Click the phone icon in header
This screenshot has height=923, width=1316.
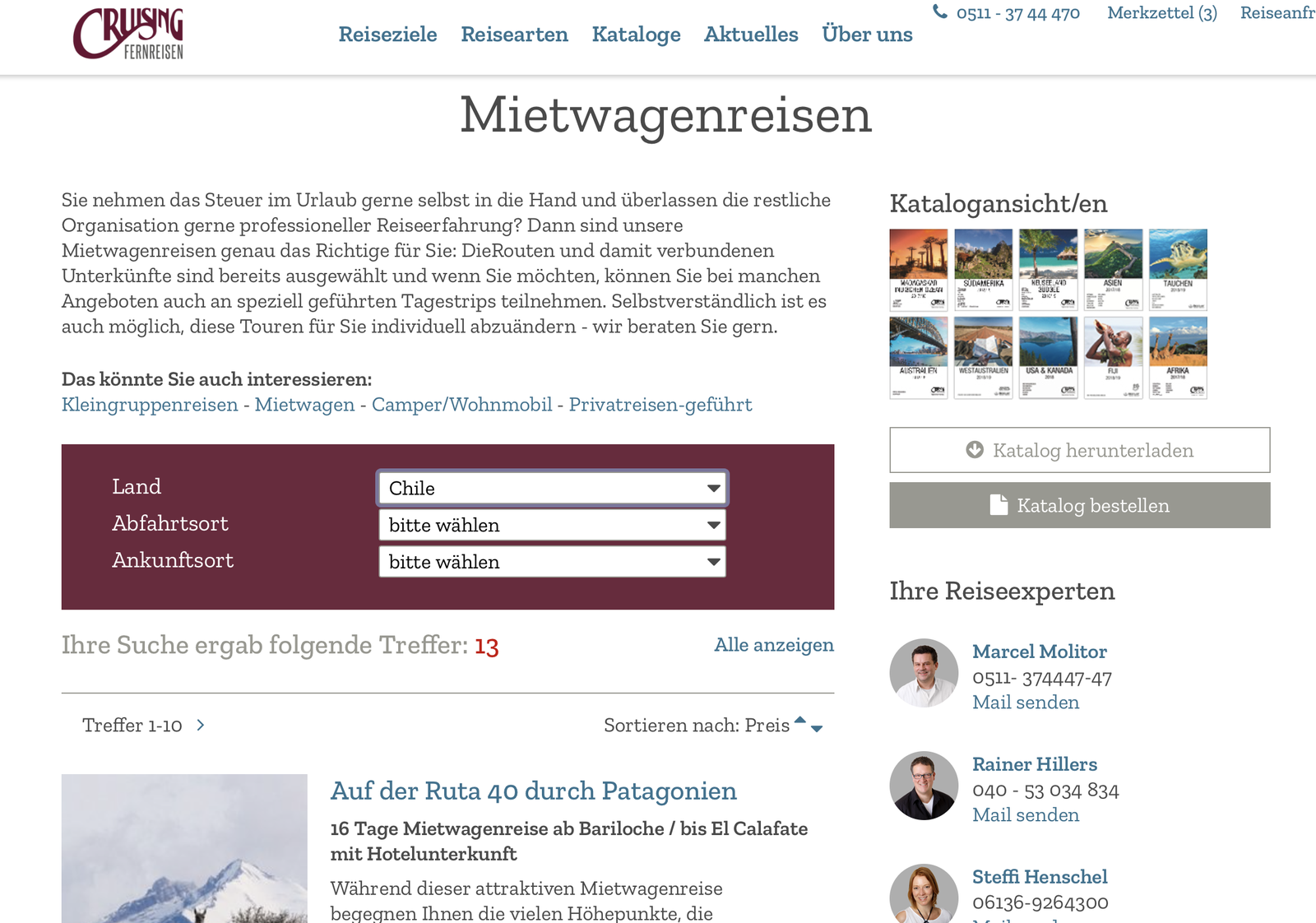click(x=939, y=12)
